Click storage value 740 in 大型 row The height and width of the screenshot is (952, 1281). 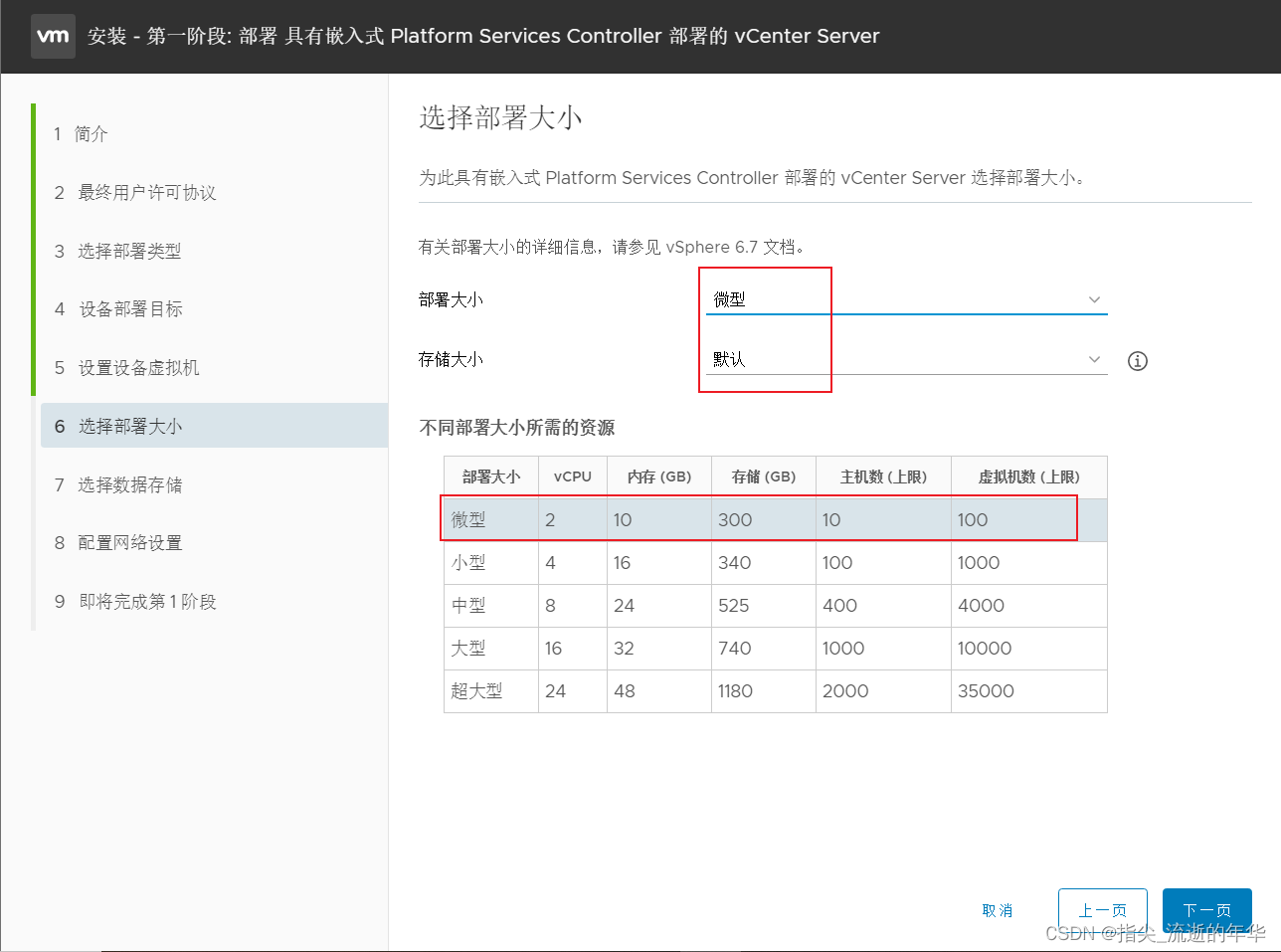point(735,648)
